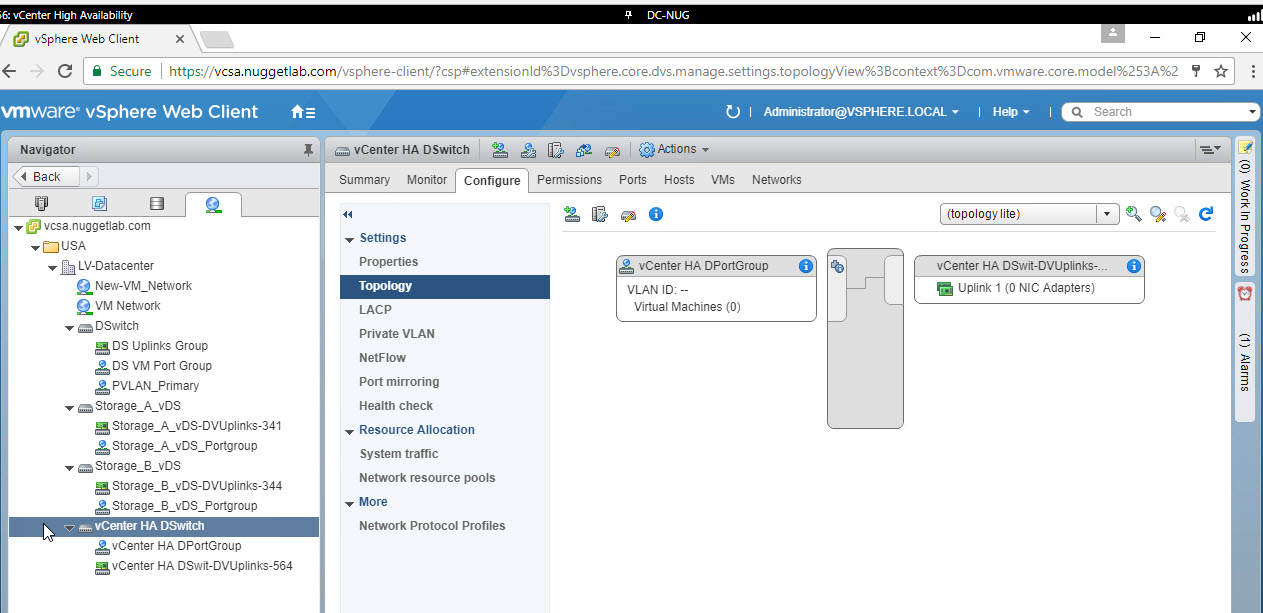
Task: Open the Networks tab
Action: (776, 180)
